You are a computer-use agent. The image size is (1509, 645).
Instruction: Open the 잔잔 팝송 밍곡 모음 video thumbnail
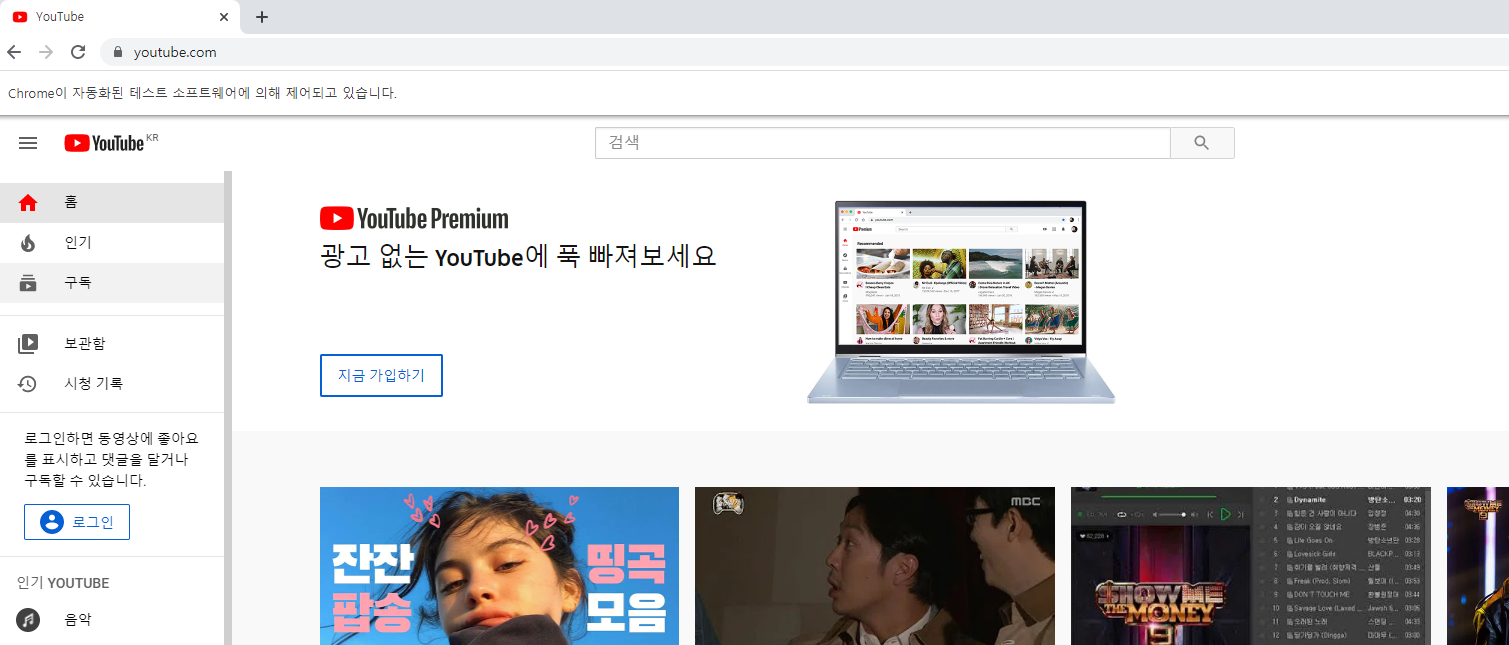[x=499, y=566]
